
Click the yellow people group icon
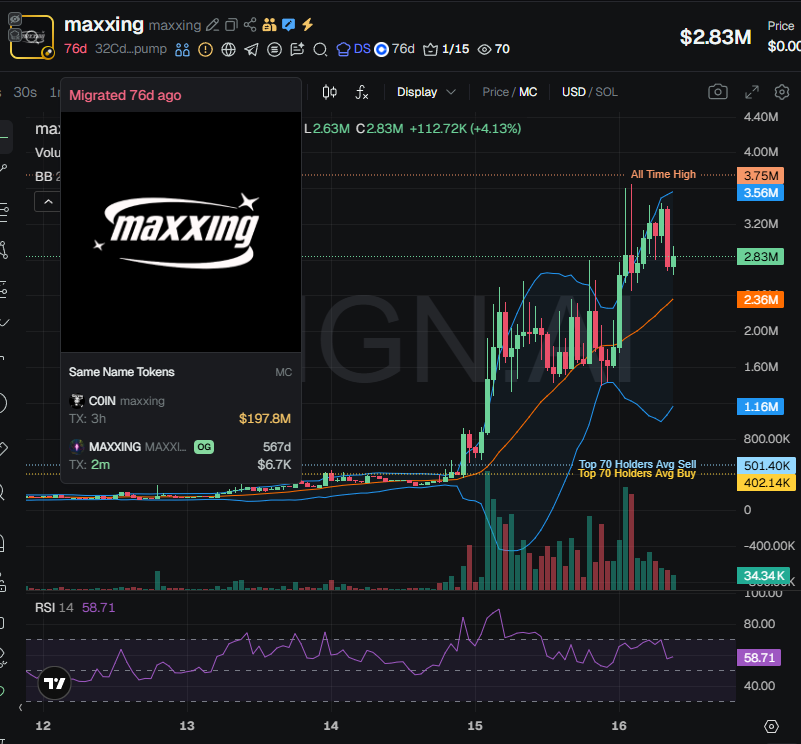[x=269, y=25]
